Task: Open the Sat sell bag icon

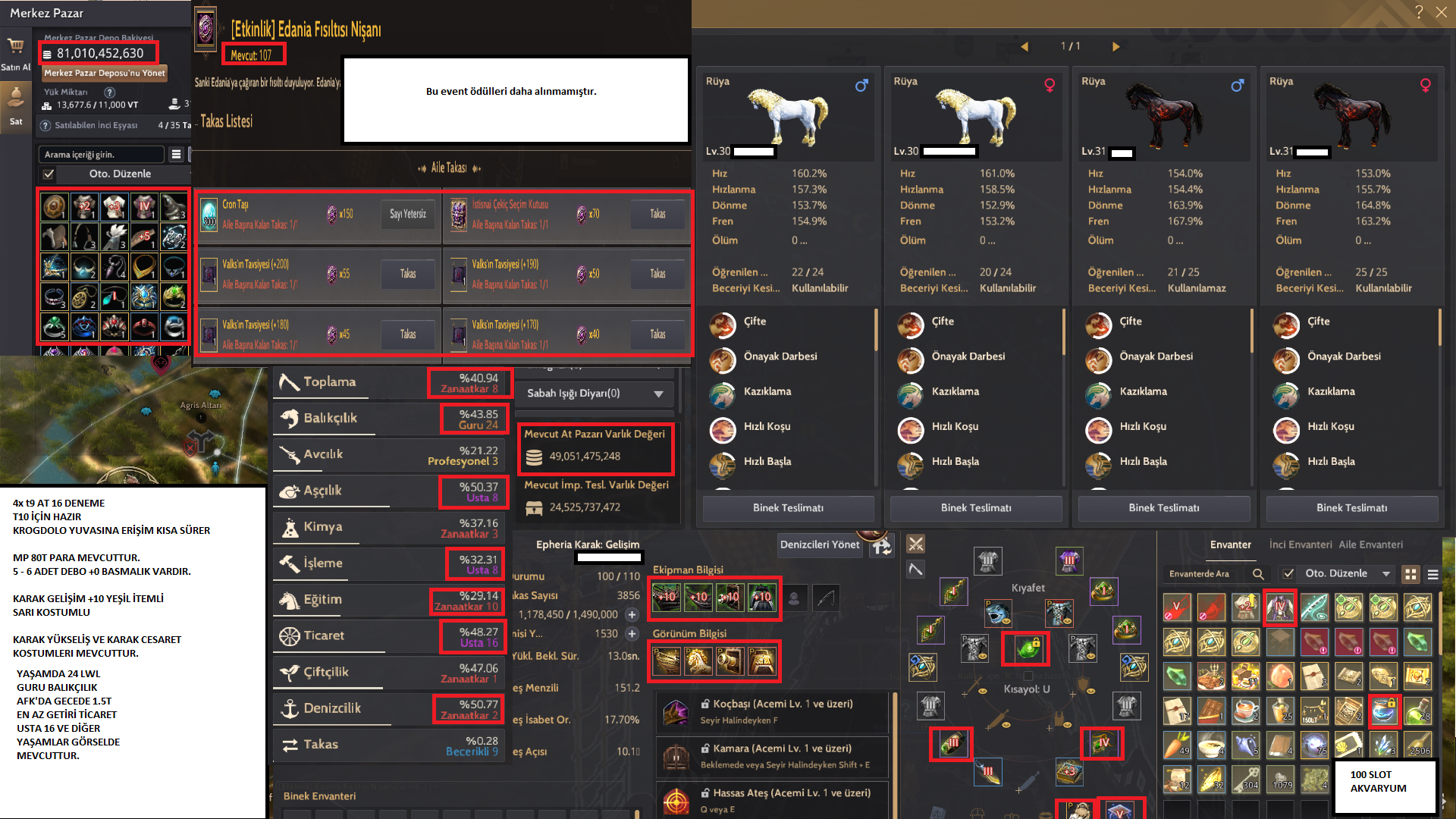Action: (x=16, y=98)
